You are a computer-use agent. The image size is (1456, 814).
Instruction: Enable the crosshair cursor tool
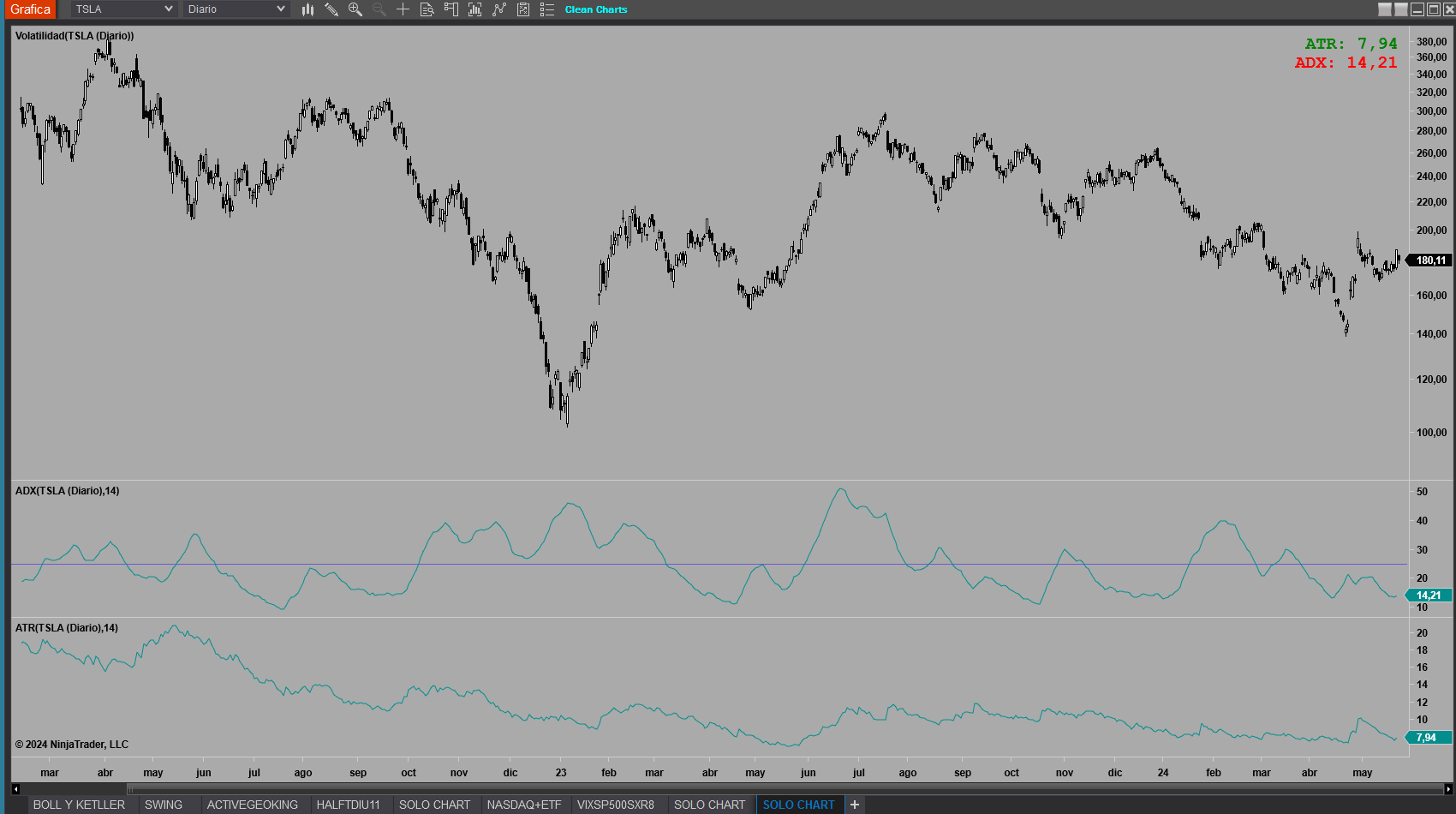(x=403, y=9)
